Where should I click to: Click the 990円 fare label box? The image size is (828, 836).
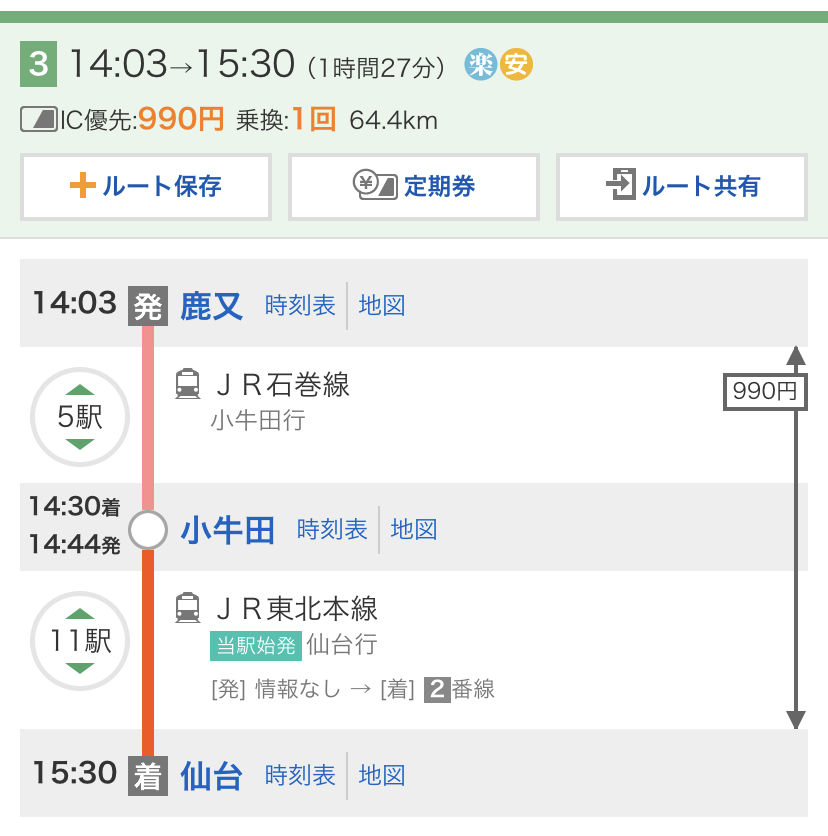765,391
